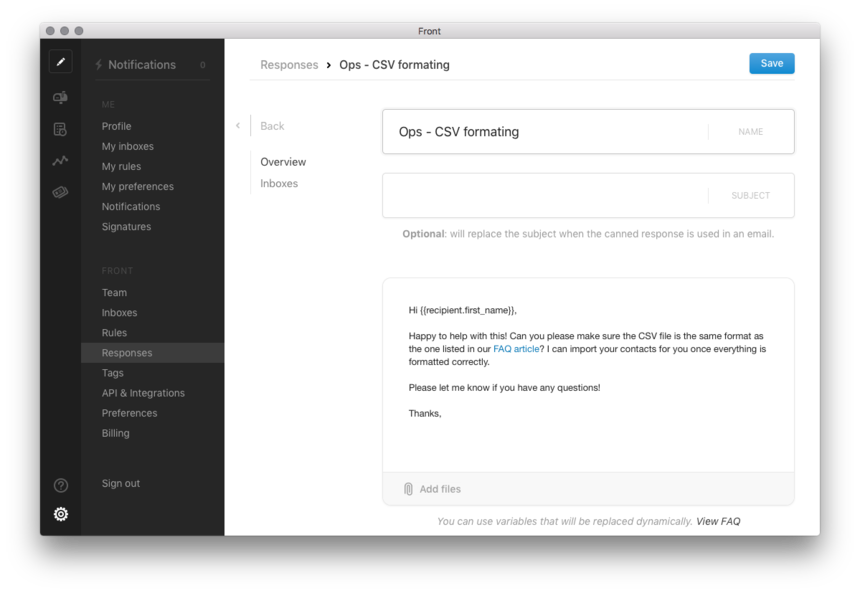The image size is (860, 593).
Task: Click the Save button
Action: coord(772,63)
